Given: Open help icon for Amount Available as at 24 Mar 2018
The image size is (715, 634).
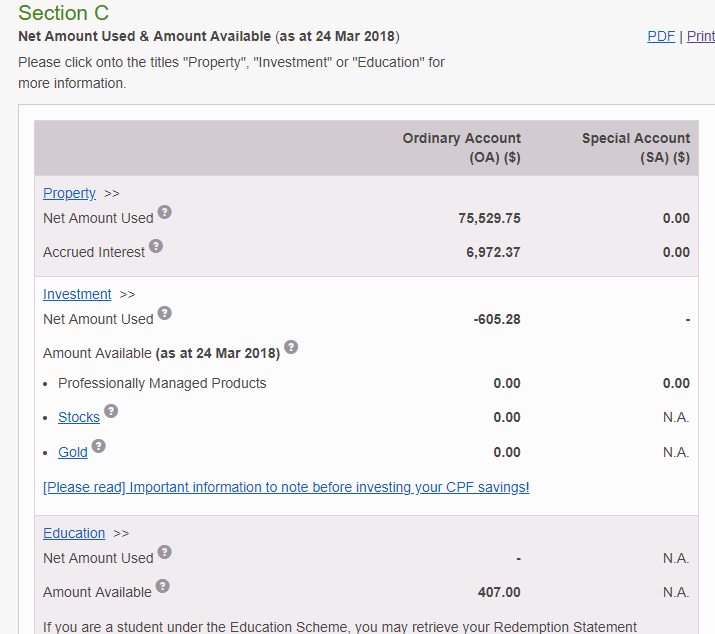Looking at the screenshot, I should click(291, 347).
